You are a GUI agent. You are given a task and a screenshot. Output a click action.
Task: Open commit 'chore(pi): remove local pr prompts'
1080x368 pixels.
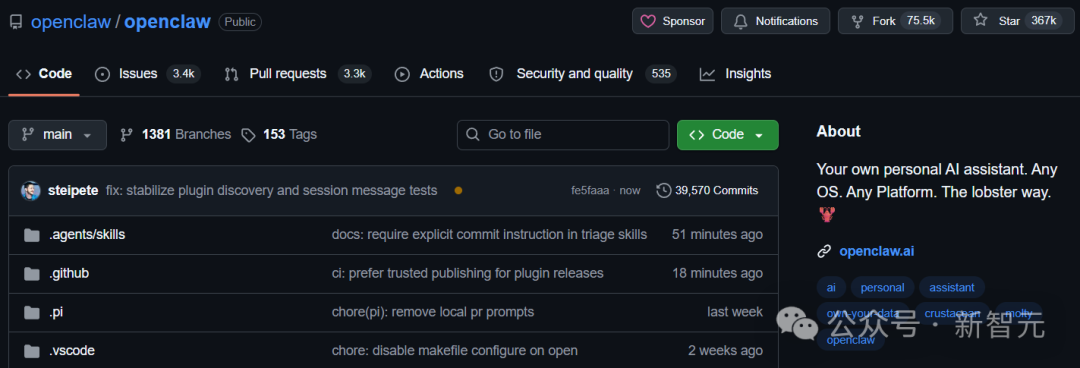[x=433, y=312]
